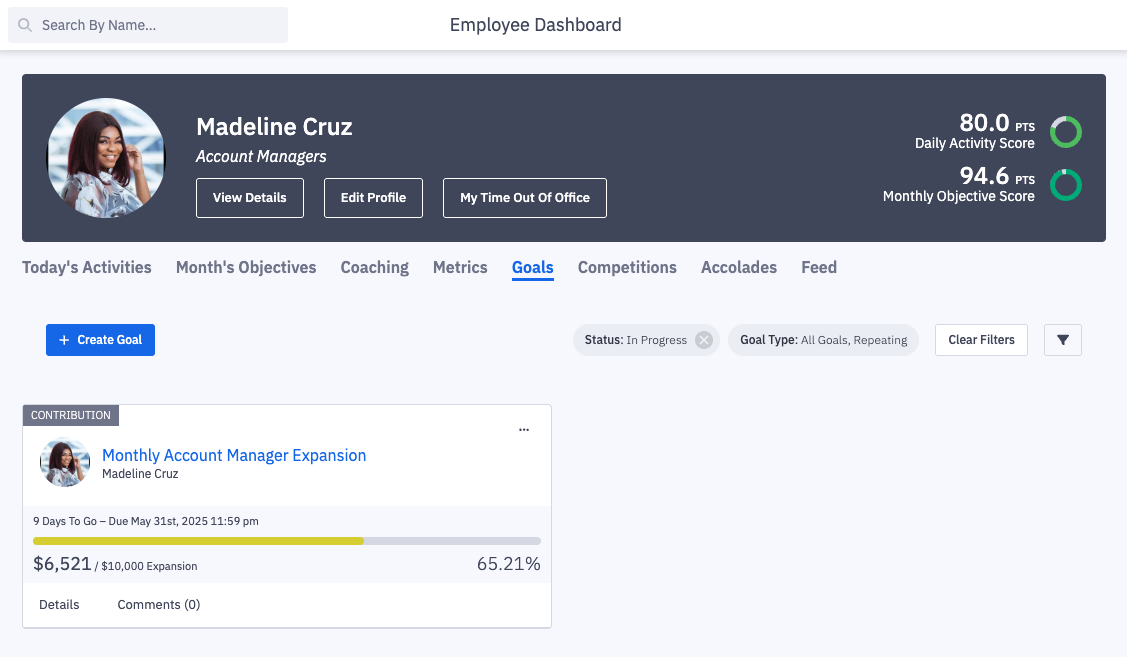This screenshot has height=657, width=1127.
Task: Open View Details for the employee
Action: [x=249, y=198]
